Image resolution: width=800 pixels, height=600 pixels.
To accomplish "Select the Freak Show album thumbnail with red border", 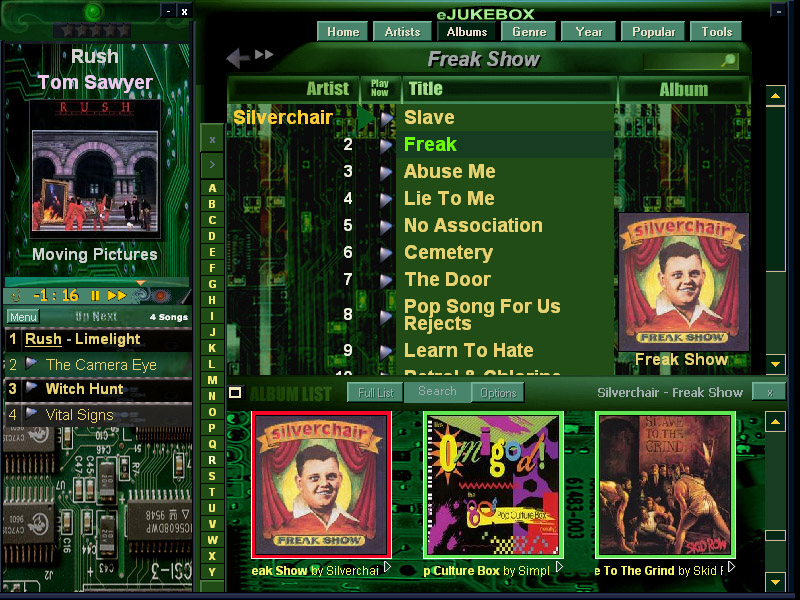I will 321,485.
